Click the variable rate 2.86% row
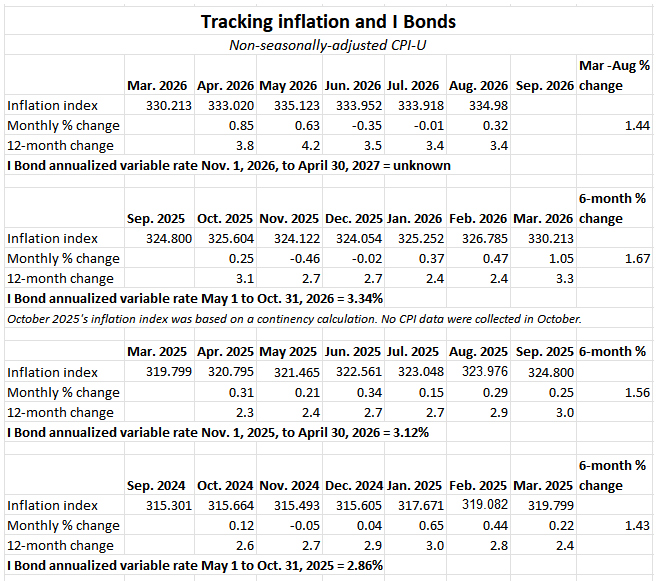 195,565
